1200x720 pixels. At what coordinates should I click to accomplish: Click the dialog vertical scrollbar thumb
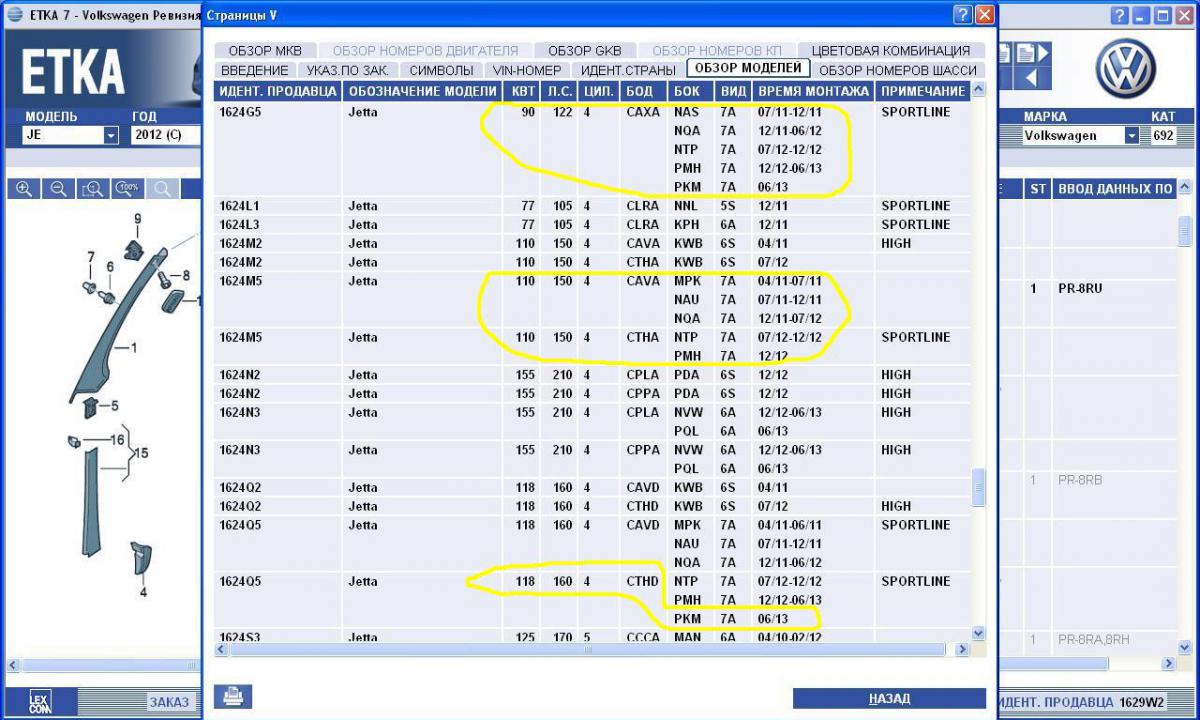click(x=978, y=488)
